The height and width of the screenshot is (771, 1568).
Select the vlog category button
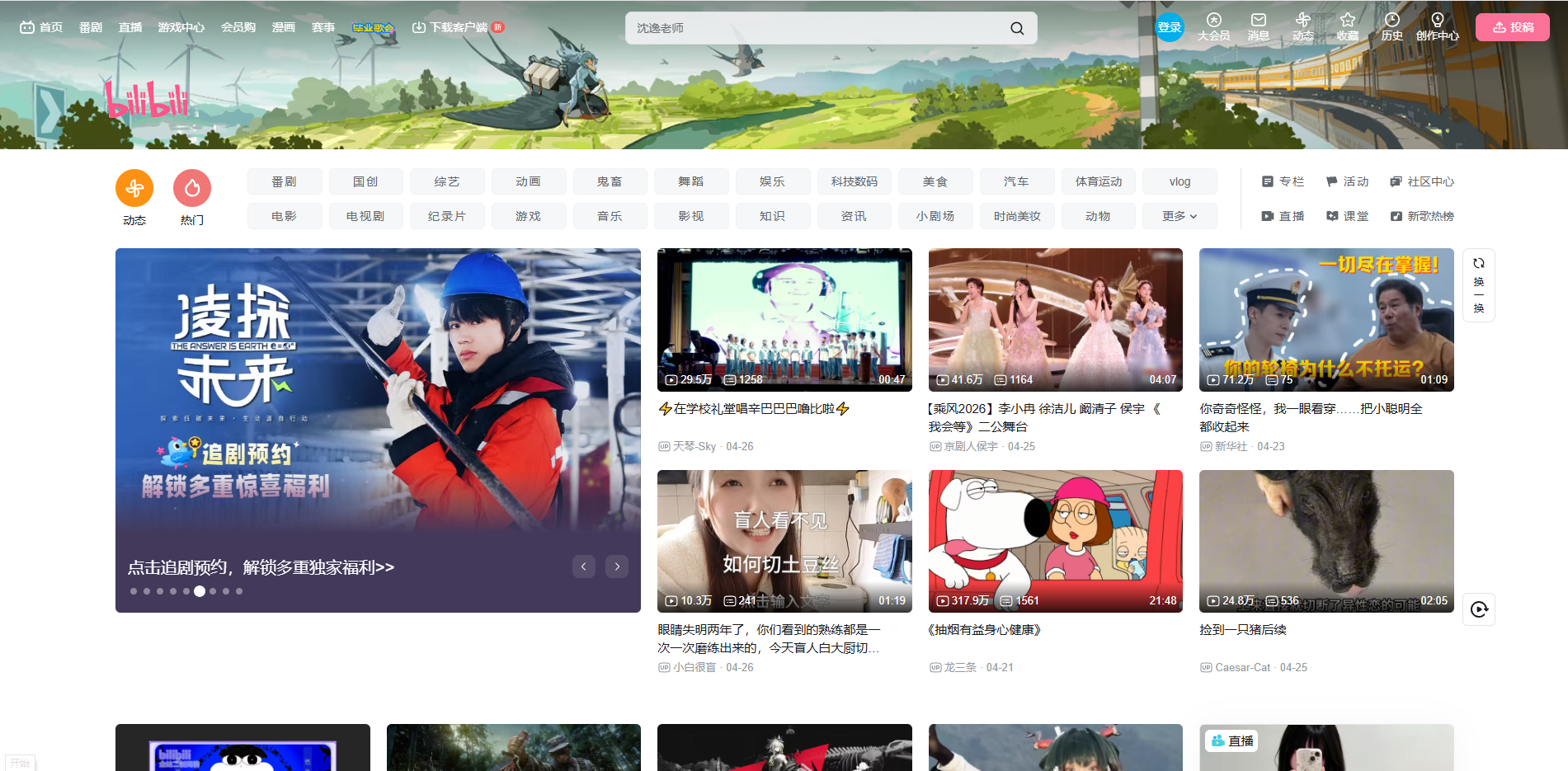tap(1180, 181)
